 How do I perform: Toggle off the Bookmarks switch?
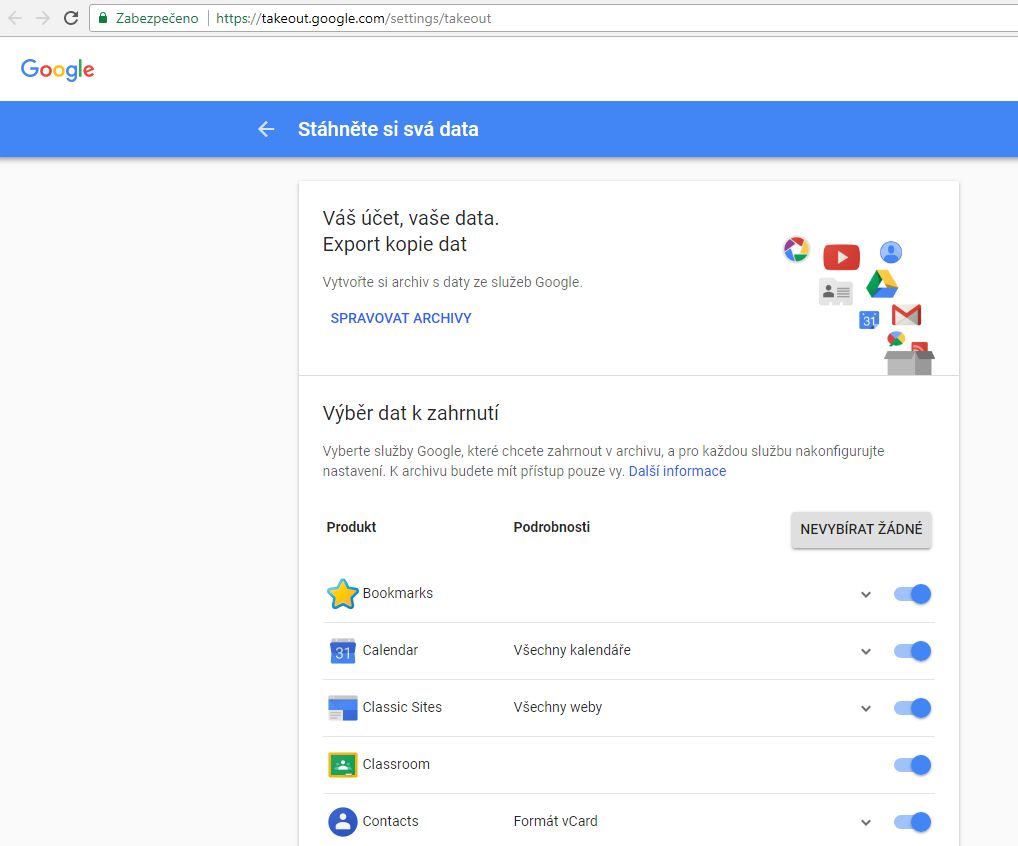point(912,594)
